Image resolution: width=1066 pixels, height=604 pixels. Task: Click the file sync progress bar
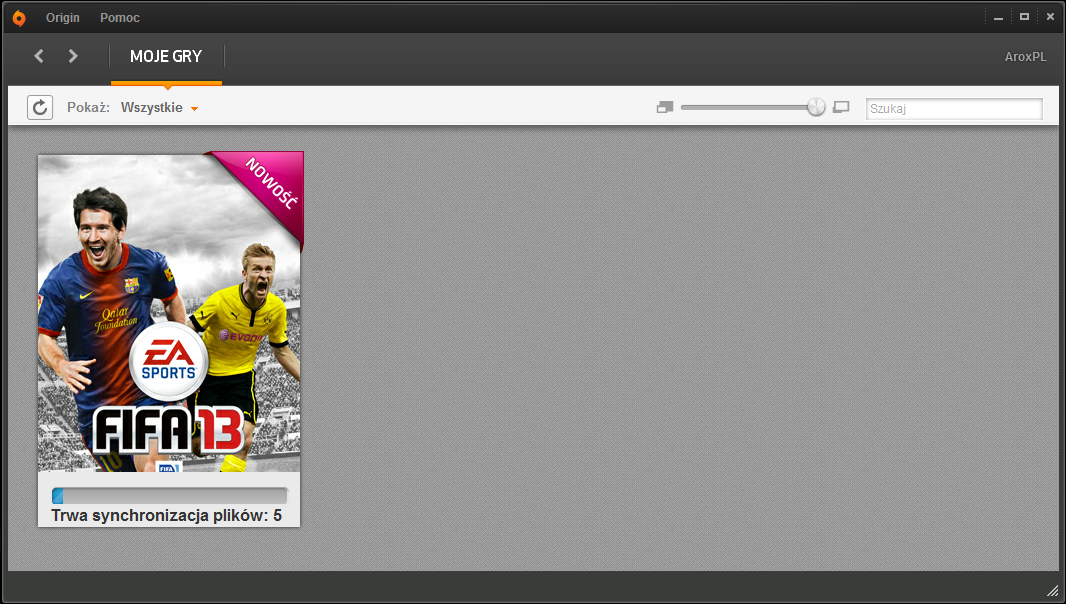(169, 495)
